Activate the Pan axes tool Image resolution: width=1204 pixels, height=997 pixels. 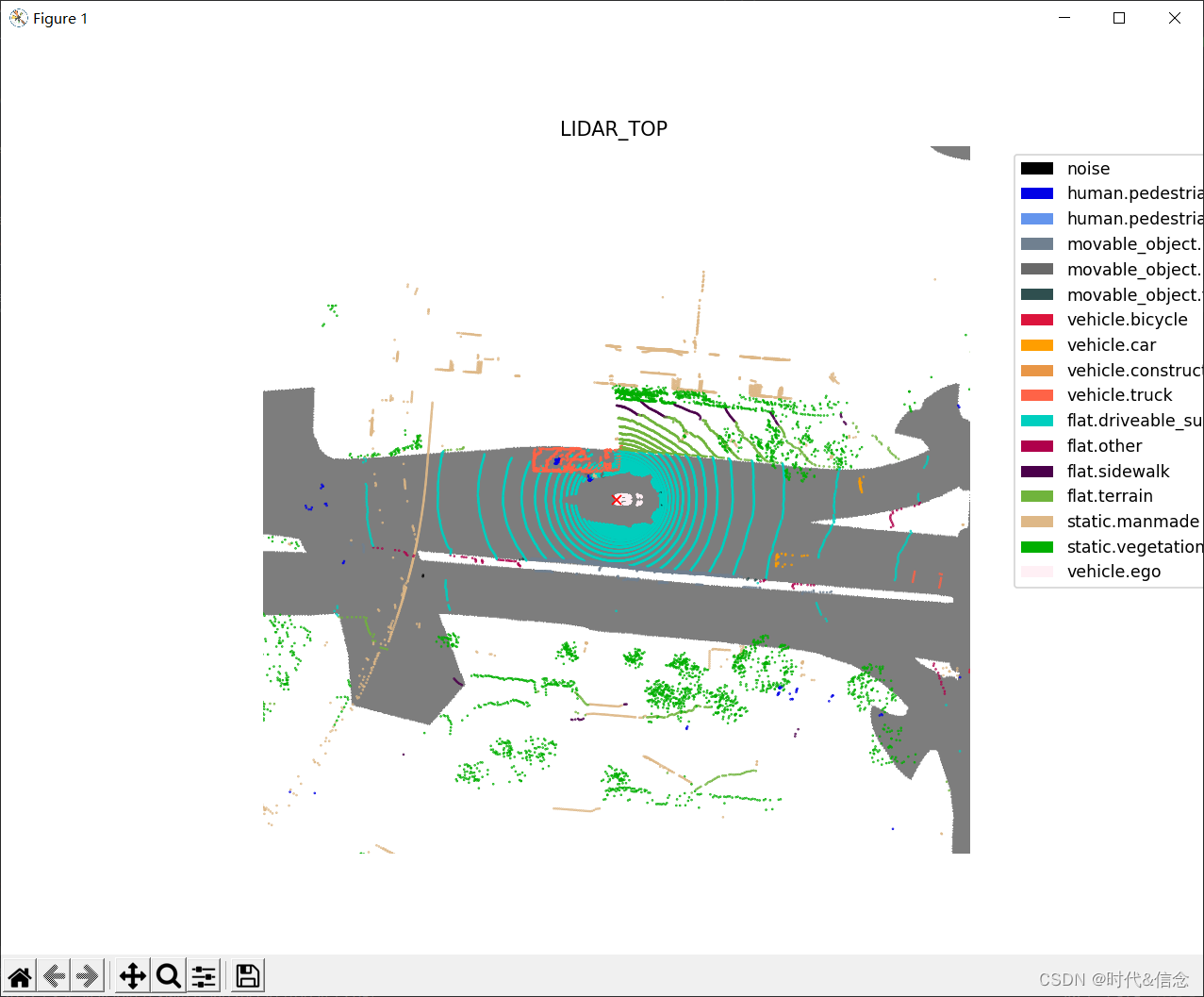133,976
